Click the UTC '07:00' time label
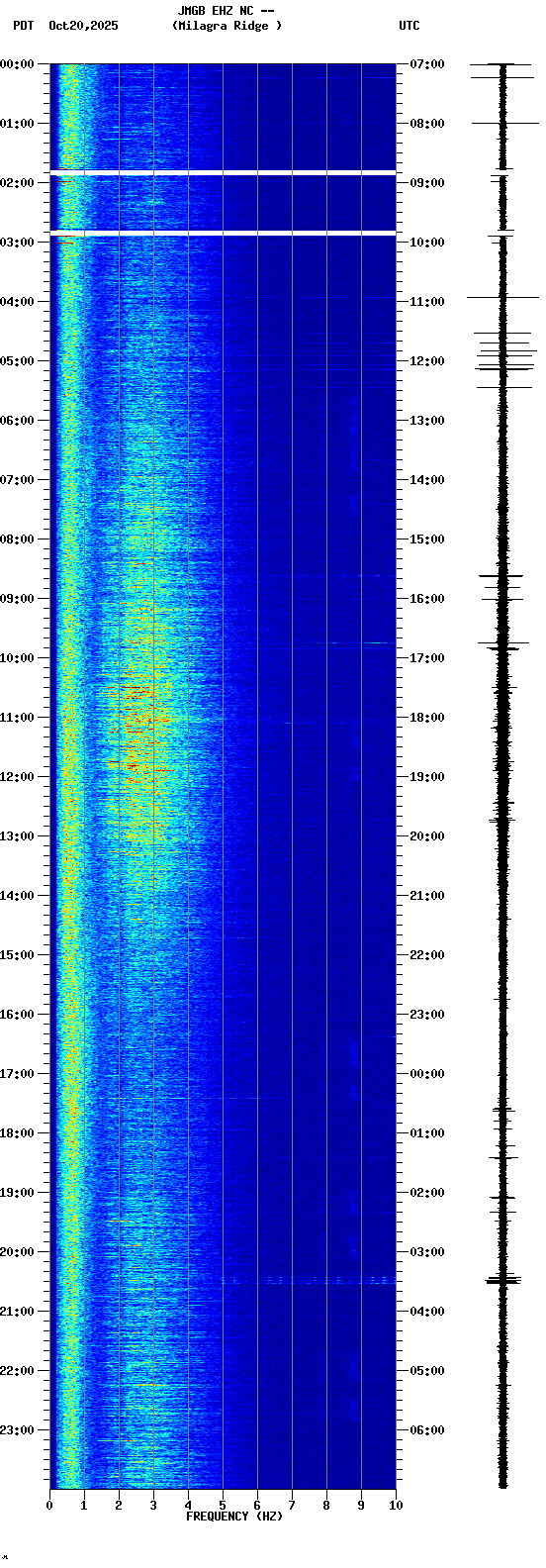The image size is (546, 1568). 427,64
